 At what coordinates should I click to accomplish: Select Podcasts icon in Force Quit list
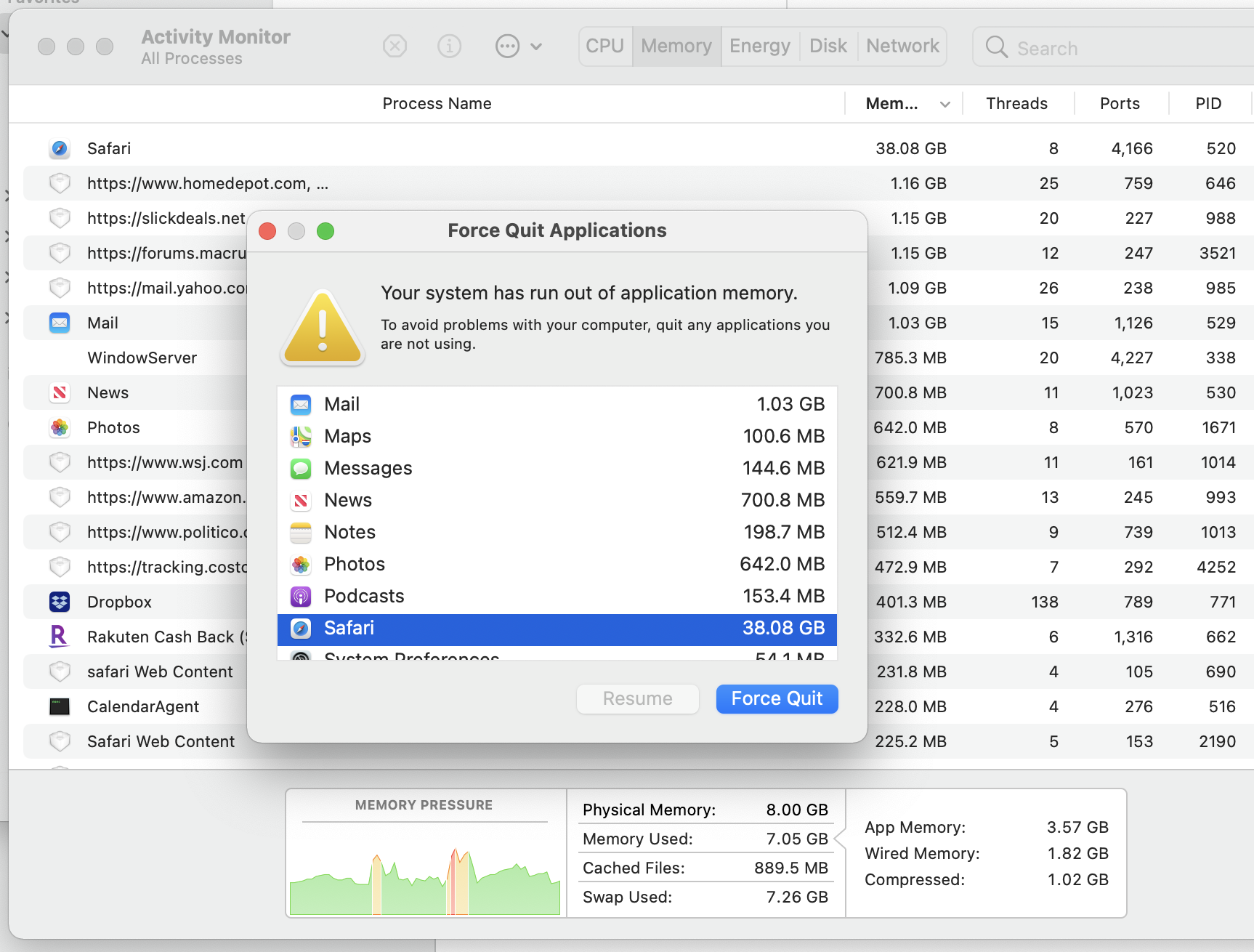tap(301, 597)
